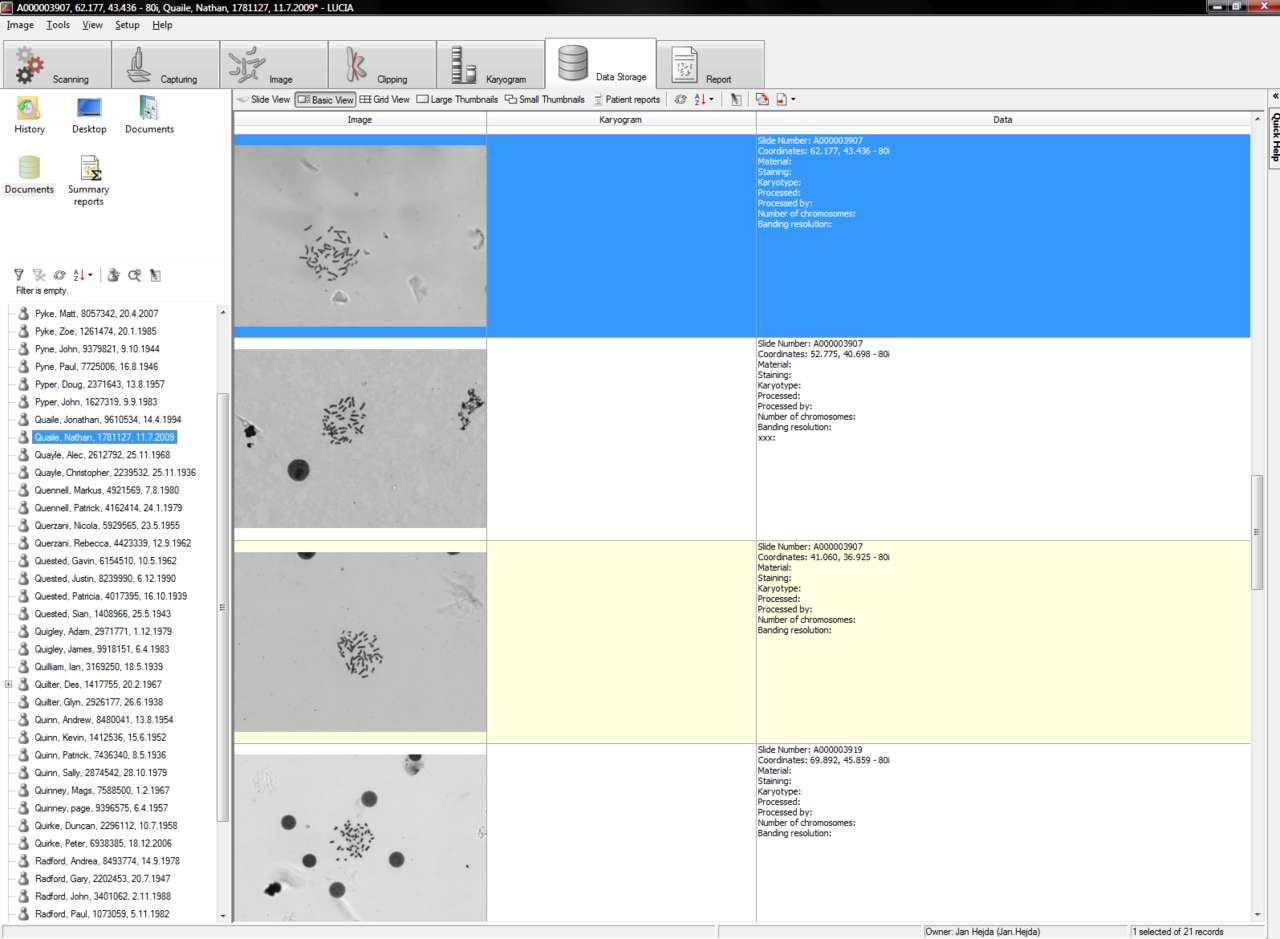Click the patient tree vertical scrollbar
The height and width of the screenshot is (939, 1280).
223,607
